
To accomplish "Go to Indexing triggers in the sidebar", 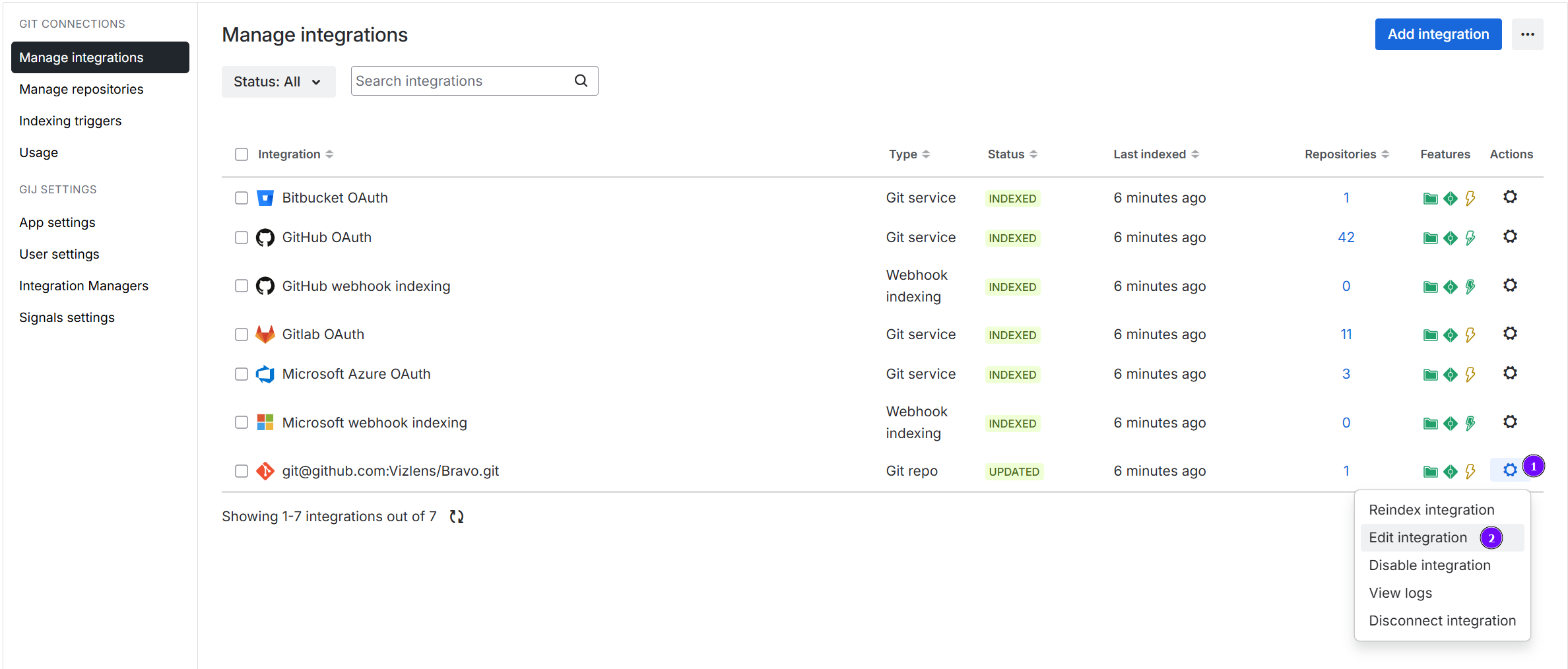I will pyautogui.click(x=71, y=121).
